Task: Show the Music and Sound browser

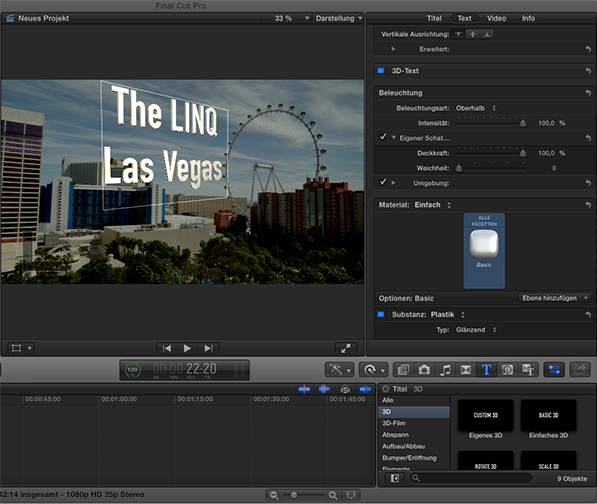Action: (x=445, y=370)
